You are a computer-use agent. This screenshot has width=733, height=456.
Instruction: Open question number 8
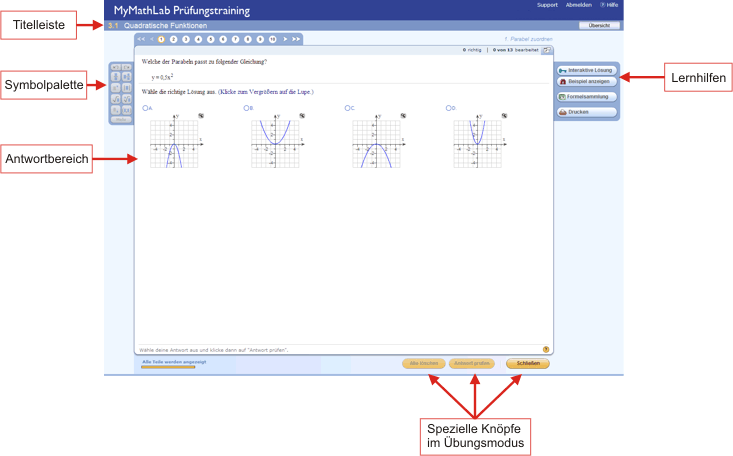tap(248, 39)
